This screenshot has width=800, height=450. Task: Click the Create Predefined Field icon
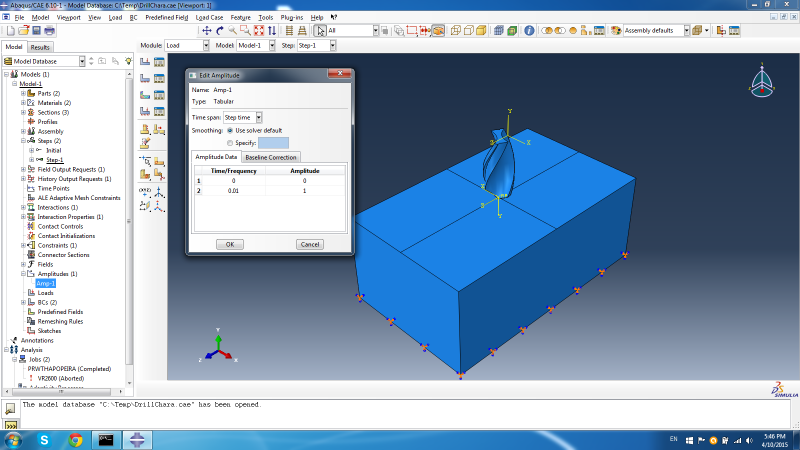(145, 95)
